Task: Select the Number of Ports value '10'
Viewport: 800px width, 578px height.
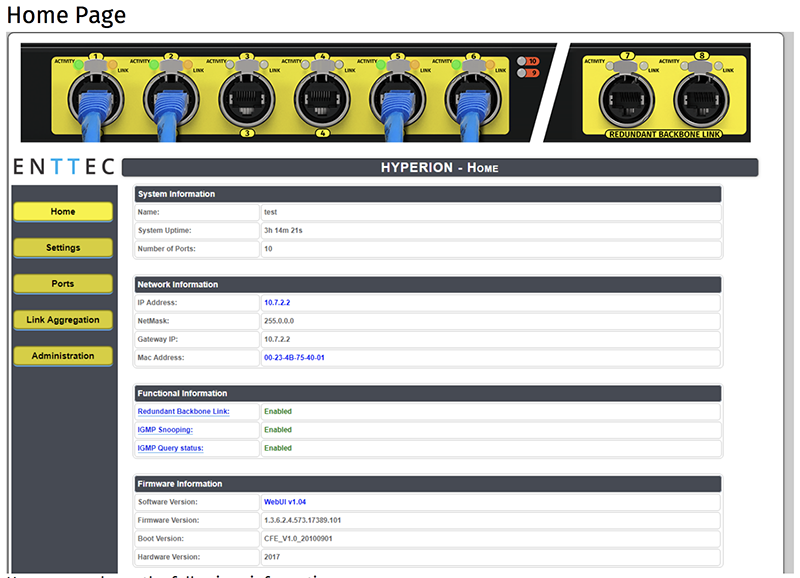Action: [x=268, y=249]
